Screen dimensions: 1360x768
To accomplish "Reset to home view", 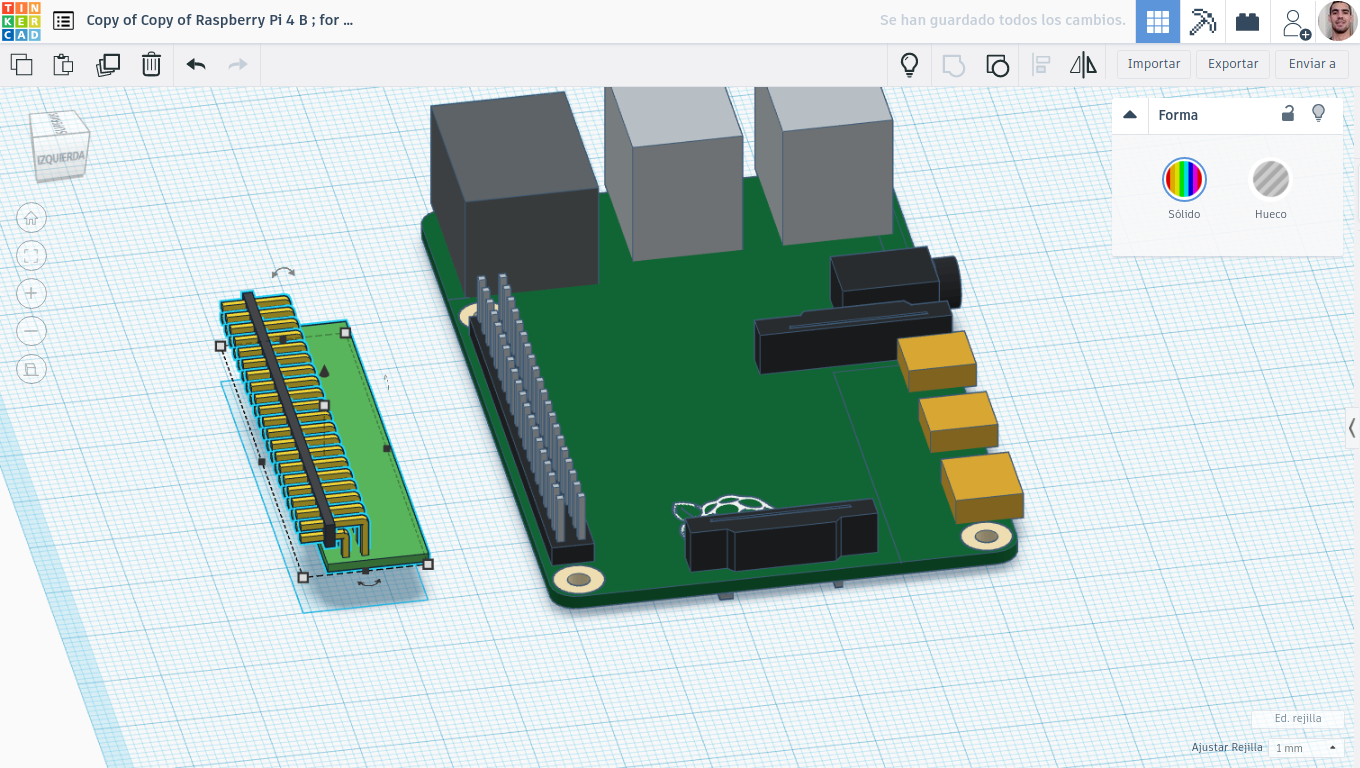I will pos(31,218).
